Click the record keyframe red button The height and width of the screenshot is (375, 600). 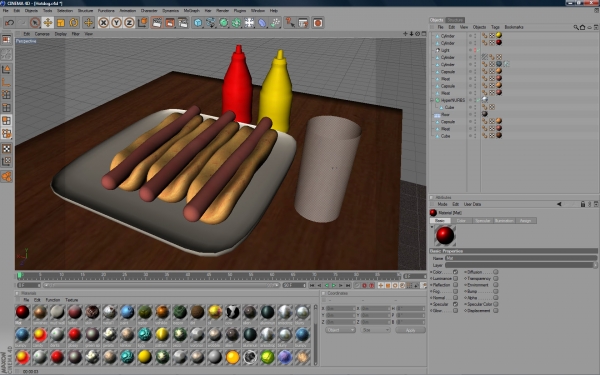364,285
